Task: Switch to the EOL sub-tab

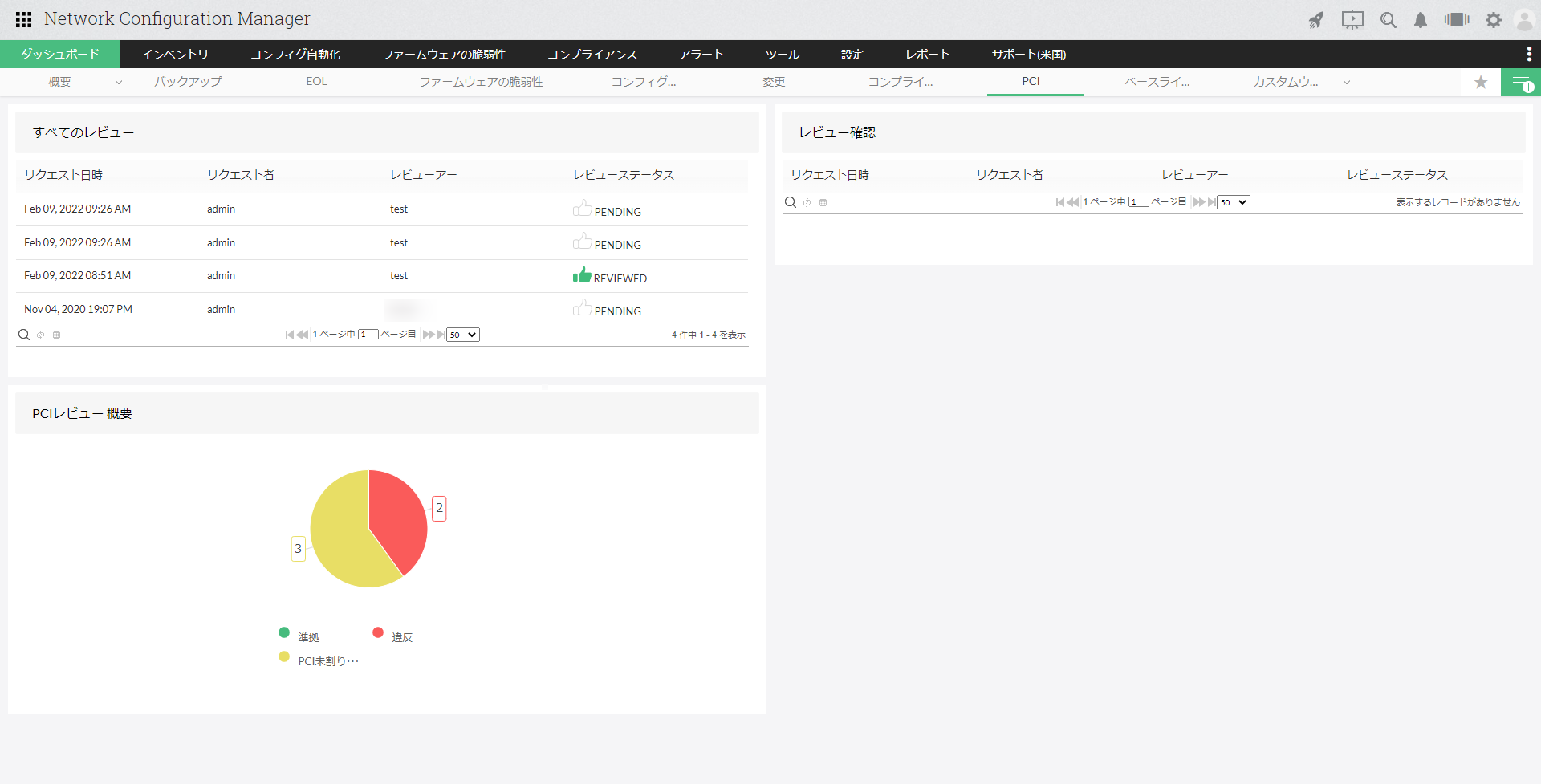Action: pos(317,82)
